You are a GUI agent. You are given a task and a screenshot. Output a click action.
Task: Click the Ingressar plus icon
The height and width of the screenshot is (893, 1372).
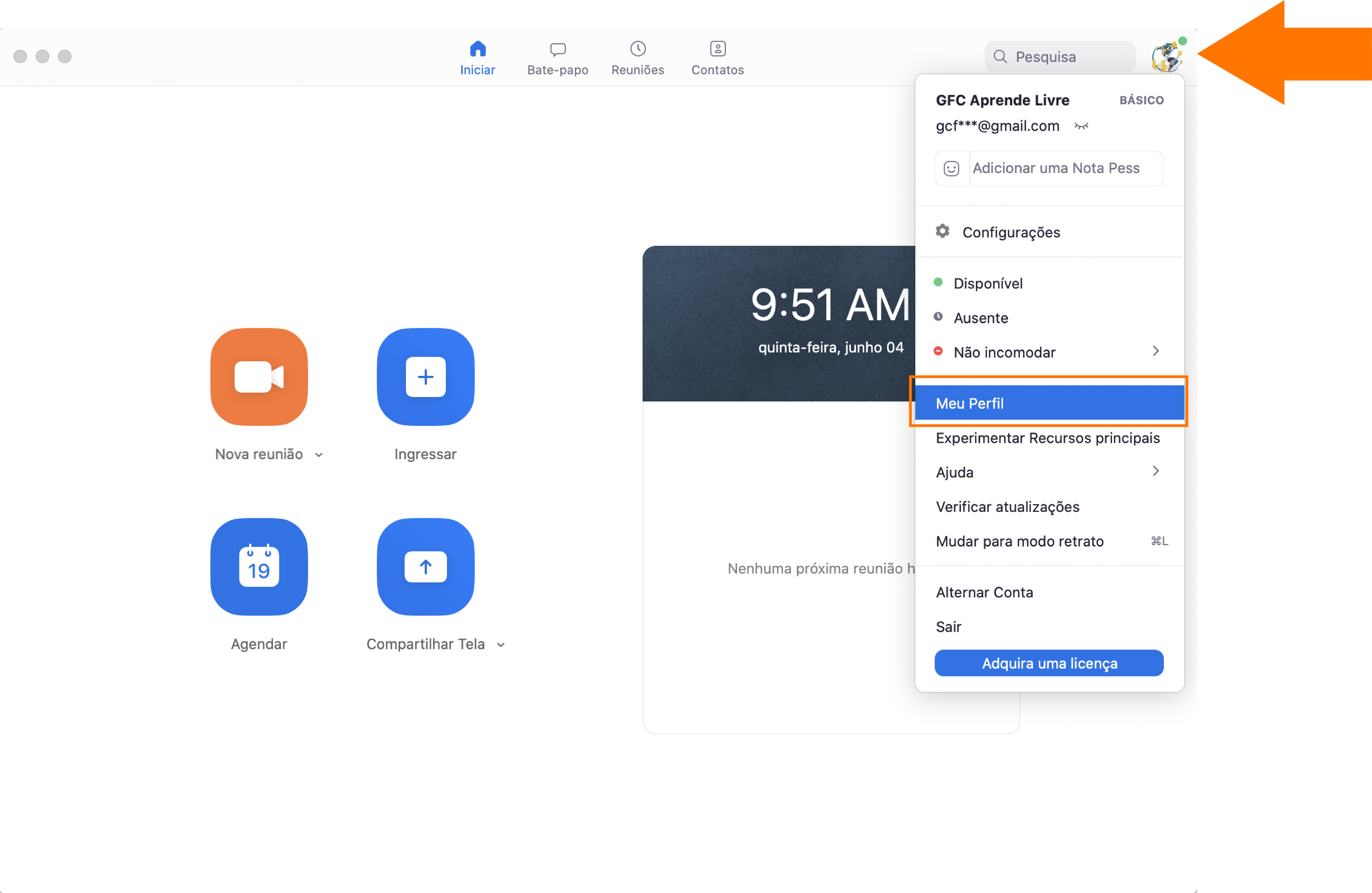pos(425,377)
